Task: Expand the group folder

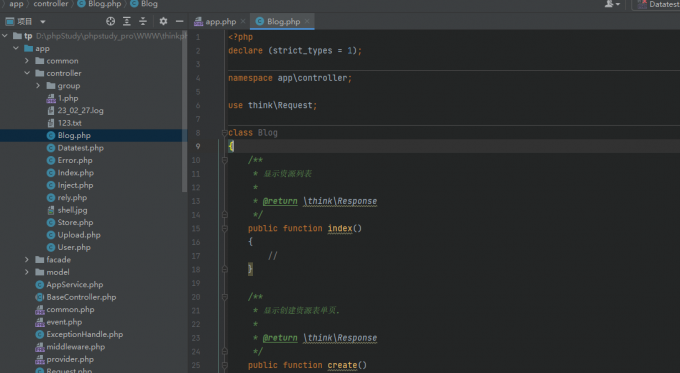Action: click(x=38, y=86)
